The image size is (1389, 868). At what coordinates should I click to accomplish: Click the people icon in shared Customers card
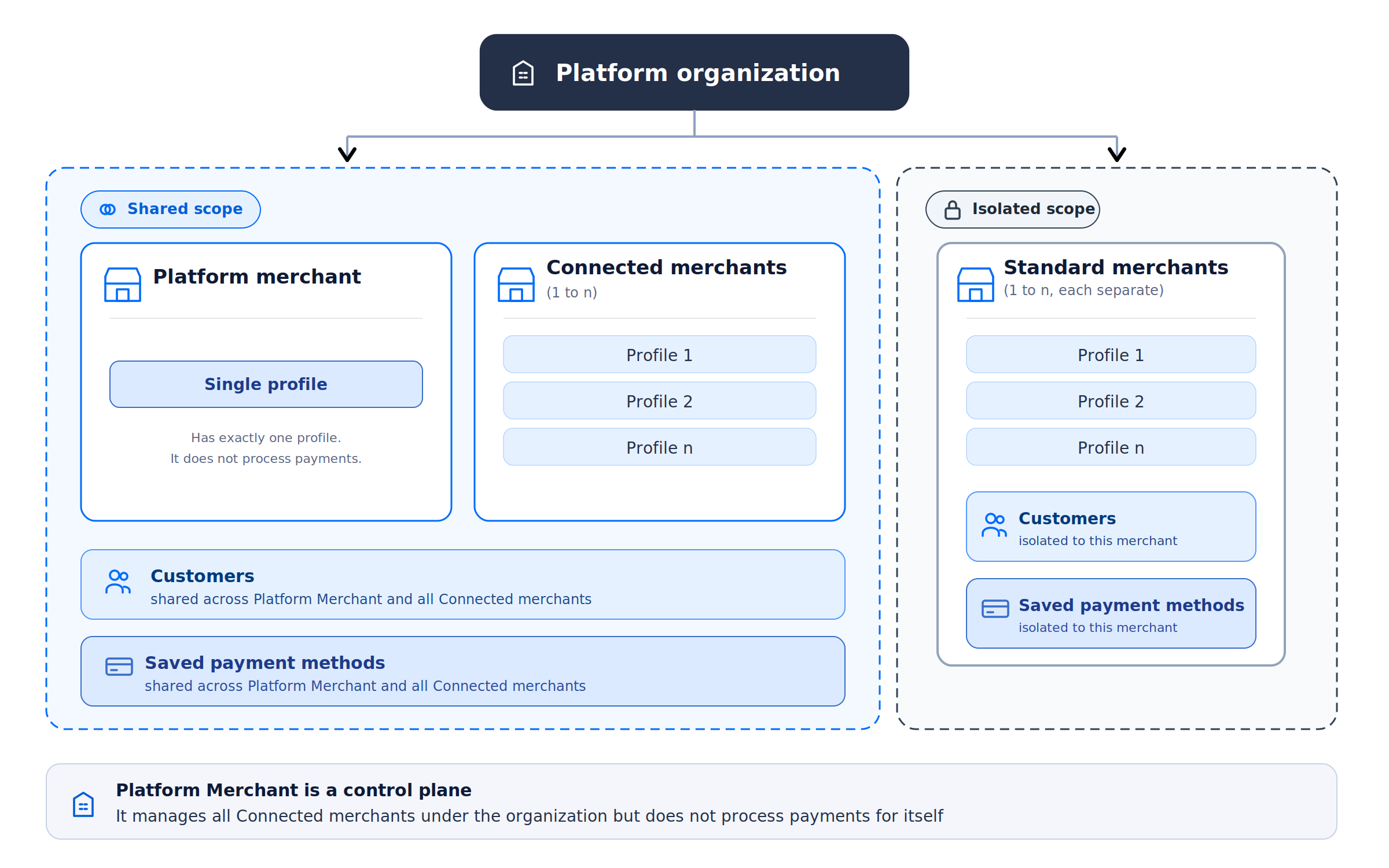click(118, 582)
